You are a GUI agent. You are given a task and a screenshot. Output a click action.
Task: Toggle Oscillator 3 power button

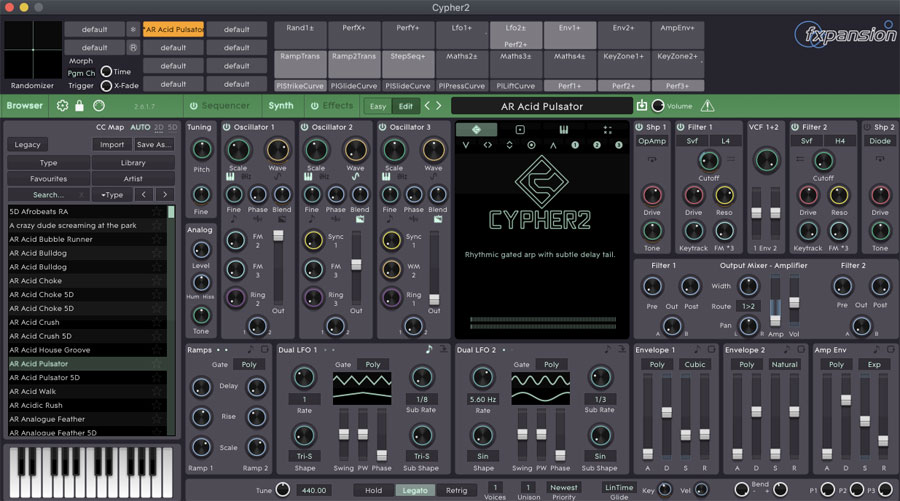(x=383, y=127)
